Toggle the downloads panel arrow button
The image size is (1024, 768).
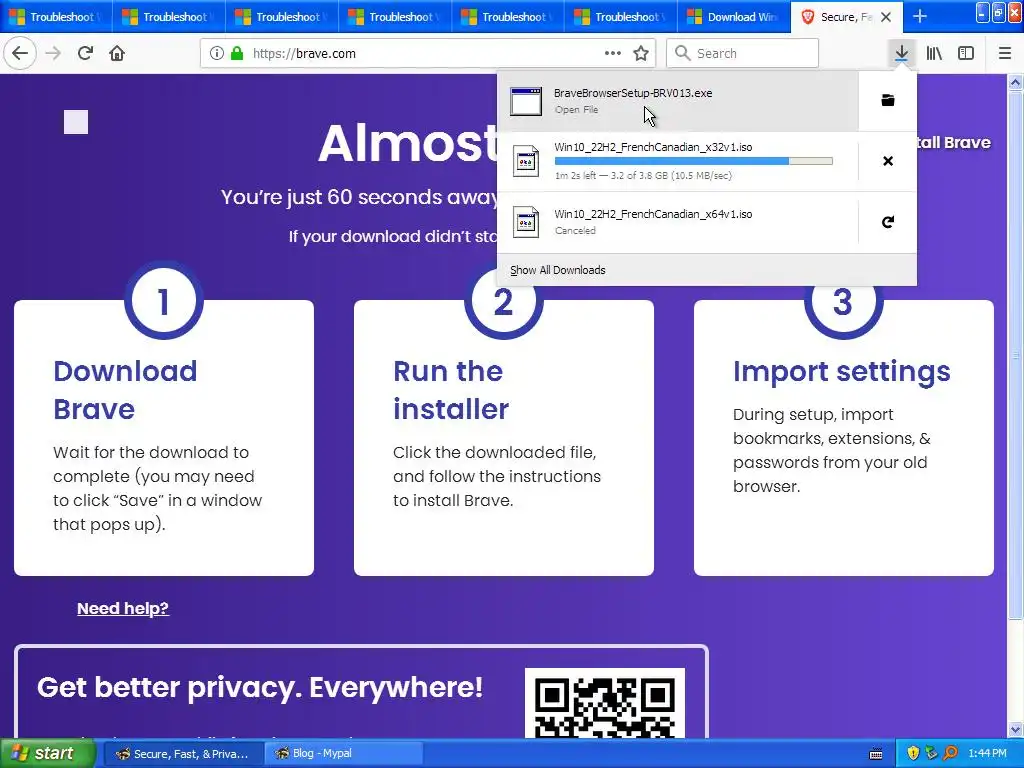point(901,53)
